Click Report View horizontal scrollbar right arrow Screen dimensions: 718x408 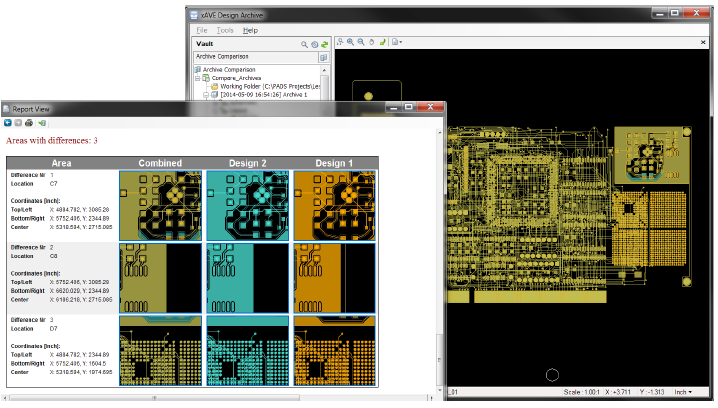point(431,398)
